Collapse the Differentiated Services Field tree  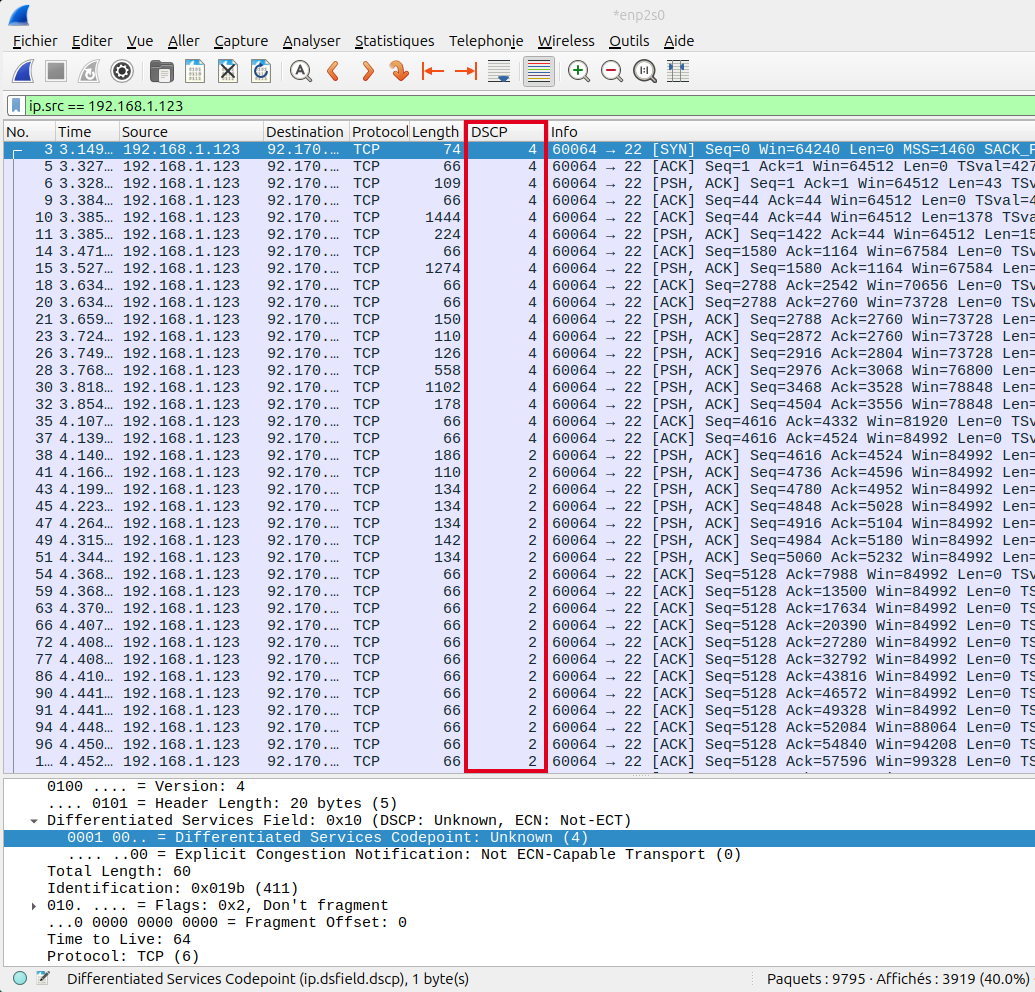(34, 821)
